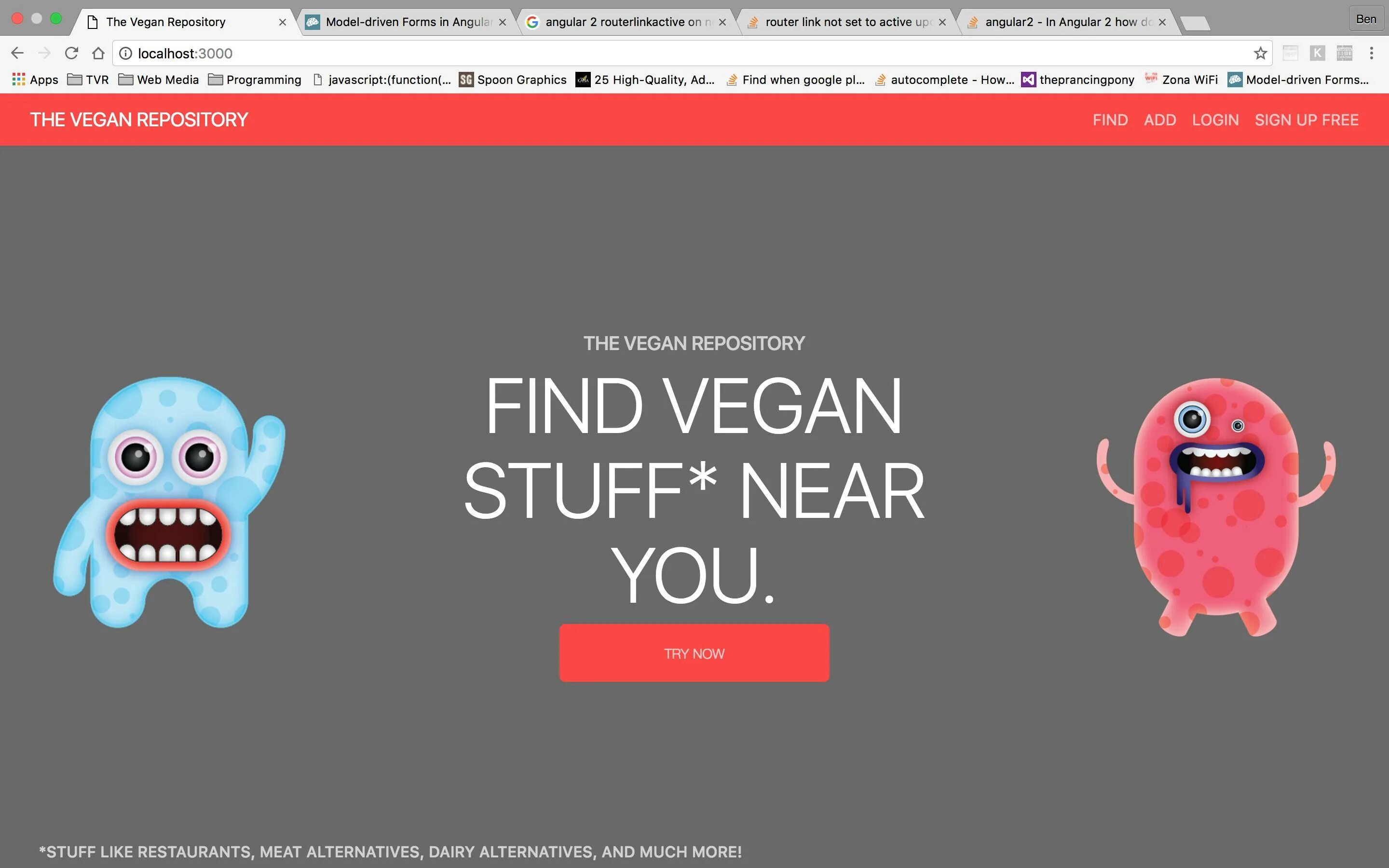Reload the page with refresh icon

71,54
